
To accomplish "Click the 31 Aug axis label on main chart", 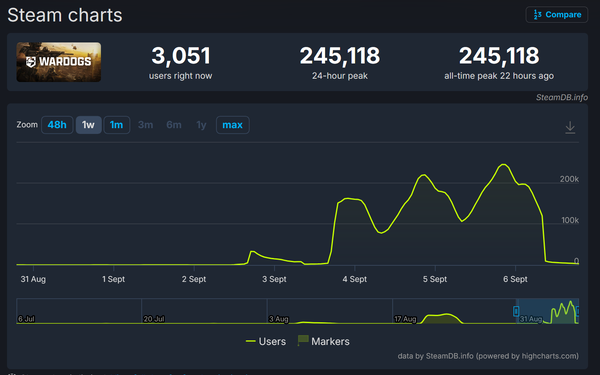I will coord(33,279).
